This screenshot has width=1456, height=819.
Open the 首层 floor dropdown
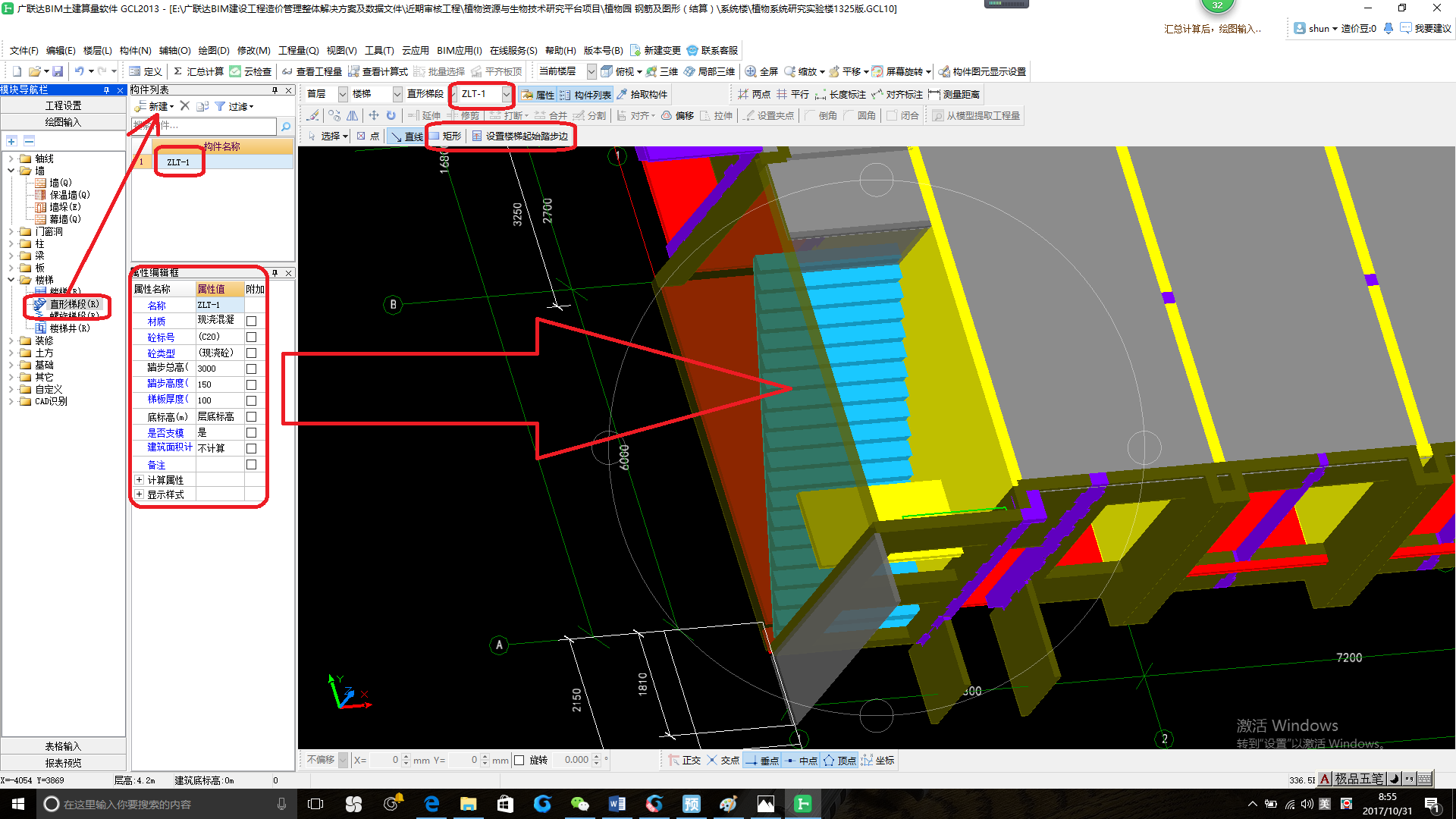click(x=343, y=94)
